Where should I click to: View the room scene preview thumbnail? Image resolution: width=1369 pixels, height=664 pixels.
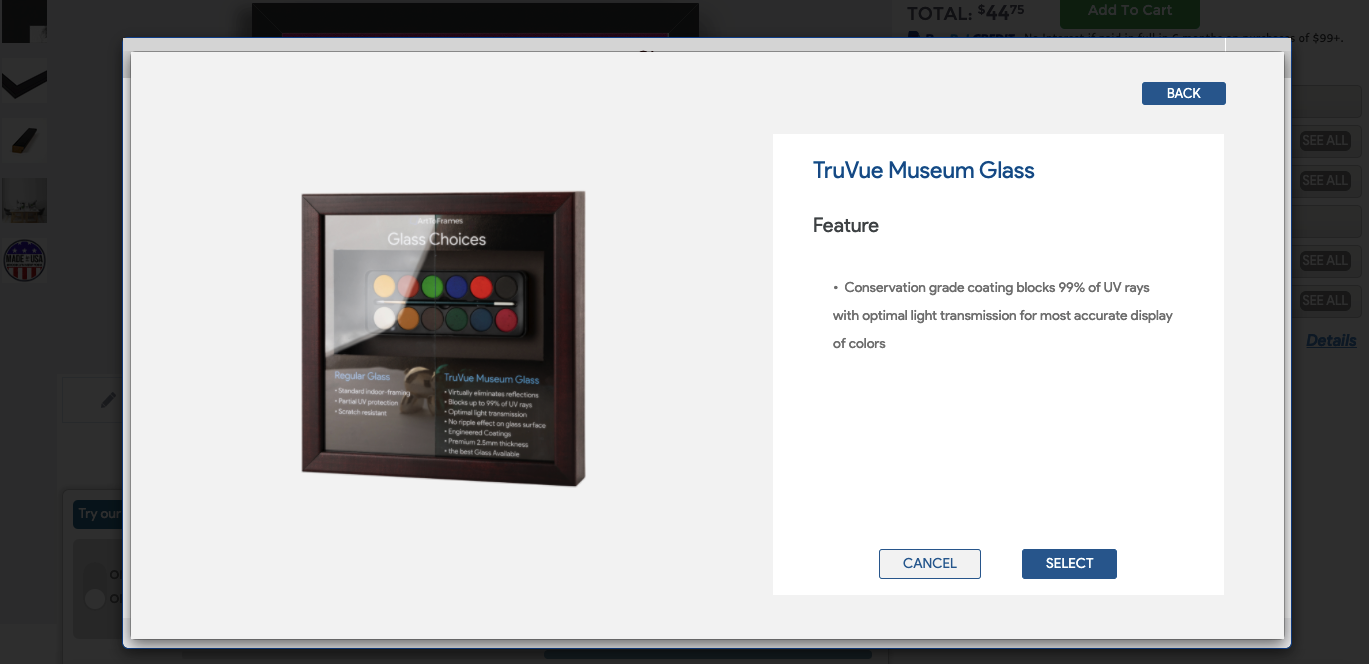[23, 201]
